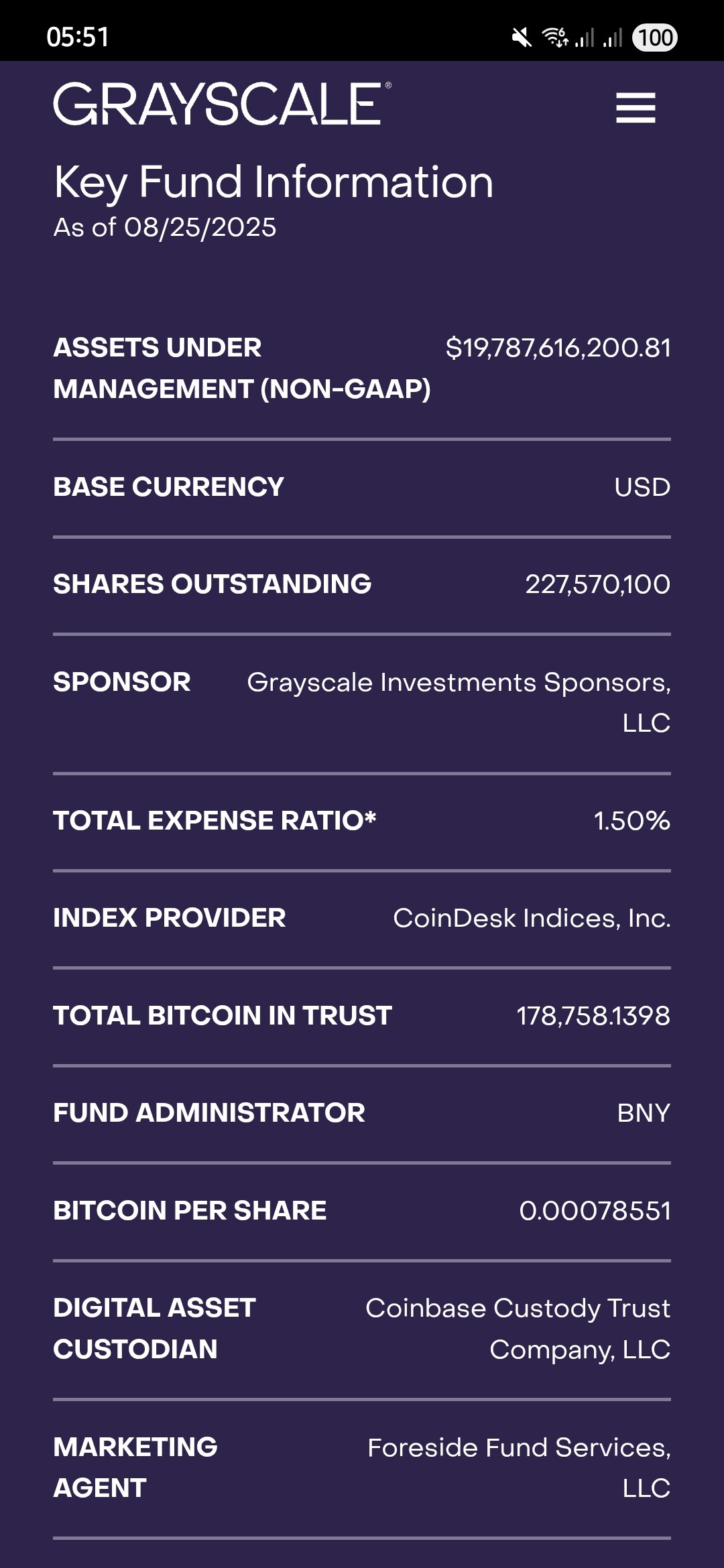
Task: Click CoinDesk Indices, Inc. provider name
Action: (x=532, y=918)
